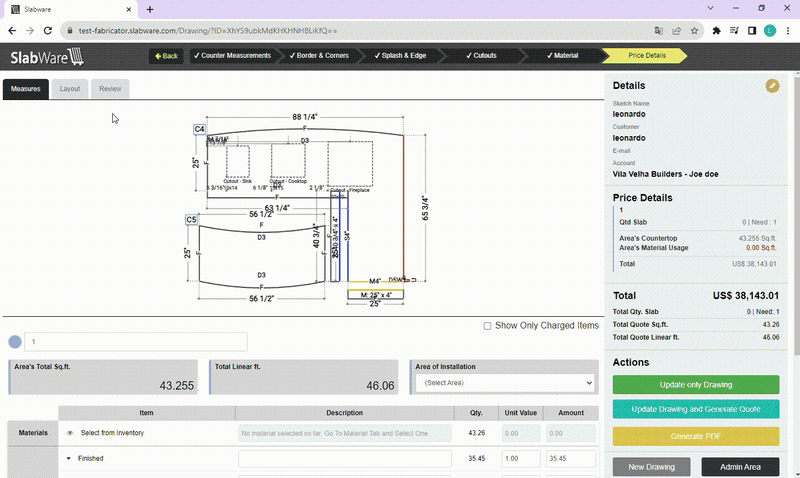Click the area name field containing 1
This screenshot has width=800, height=478.
click(x=136, y=342)
